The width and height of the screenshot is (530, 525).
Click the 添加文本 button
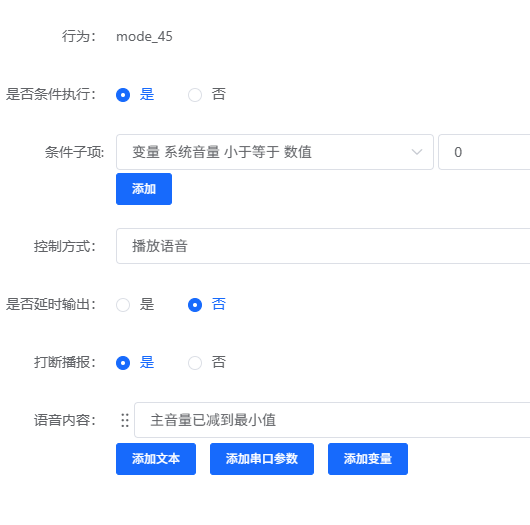[x=156, y=459]
